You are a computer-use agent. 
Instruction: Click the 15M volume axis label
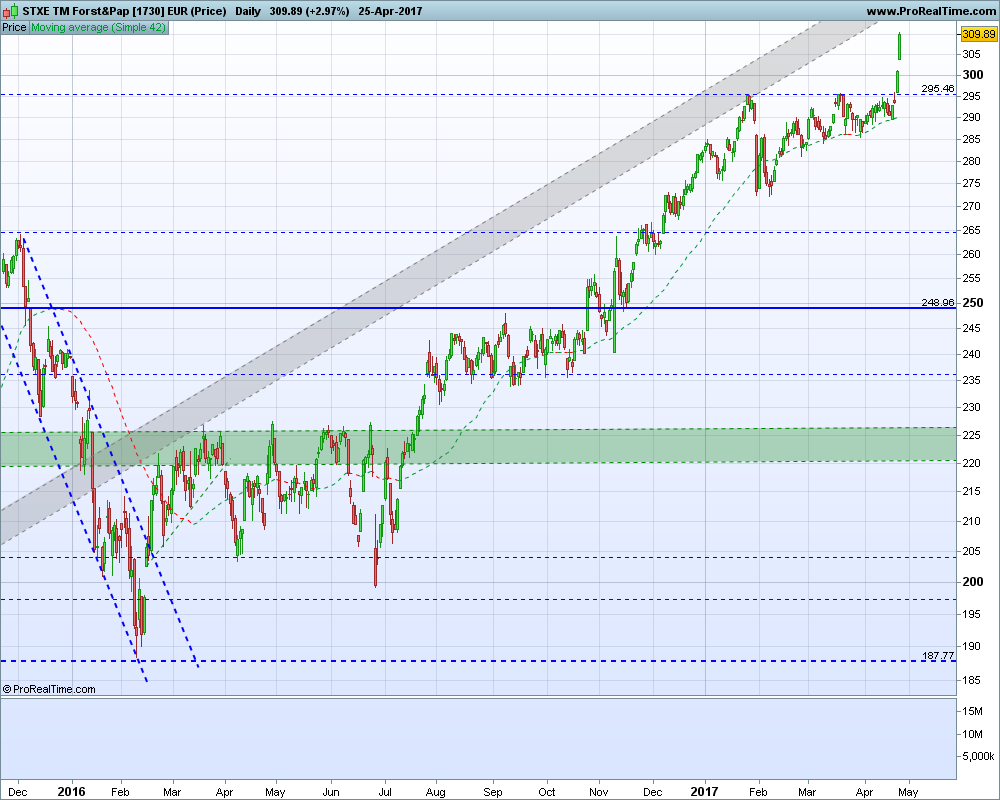point(972,711)
